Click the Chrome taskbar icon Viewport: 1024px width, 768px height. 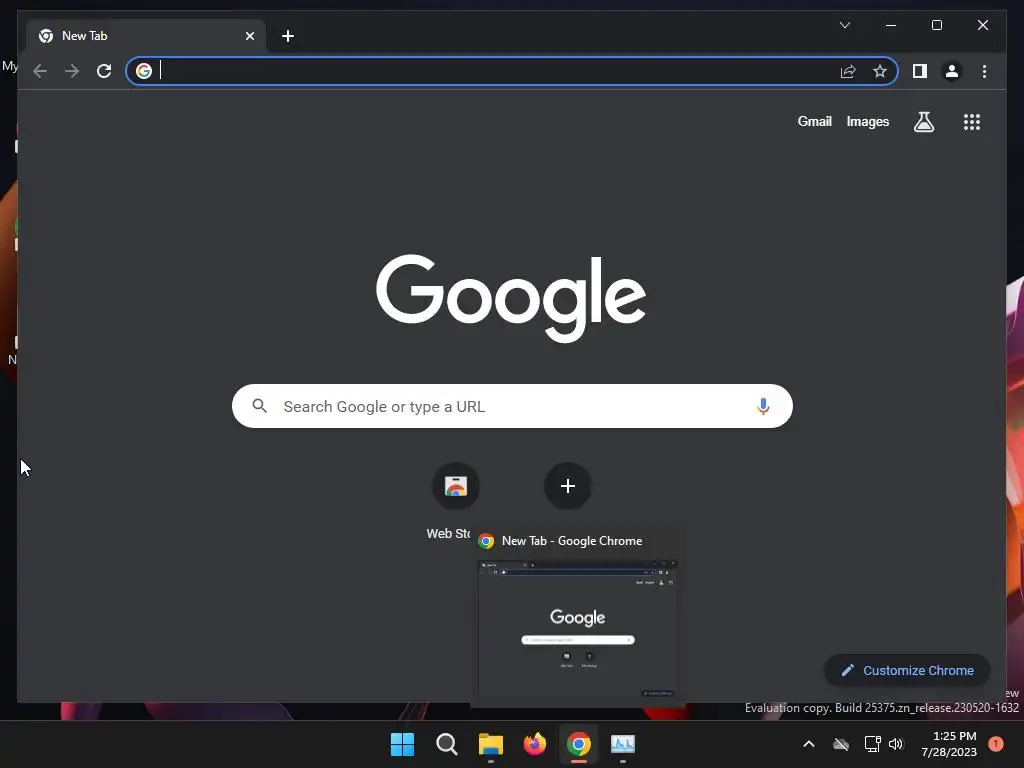click(x=579, y=744)
